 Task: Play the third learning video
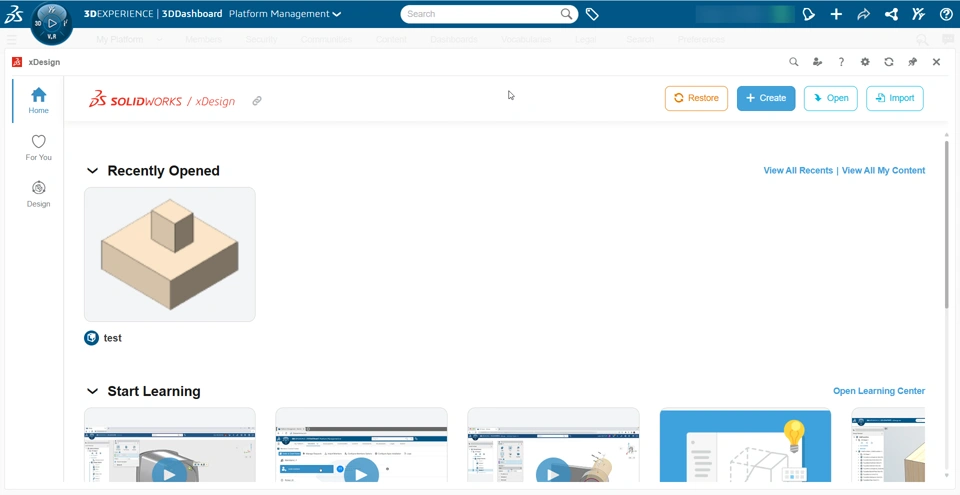pyautogui.click(x=553, y=474)
